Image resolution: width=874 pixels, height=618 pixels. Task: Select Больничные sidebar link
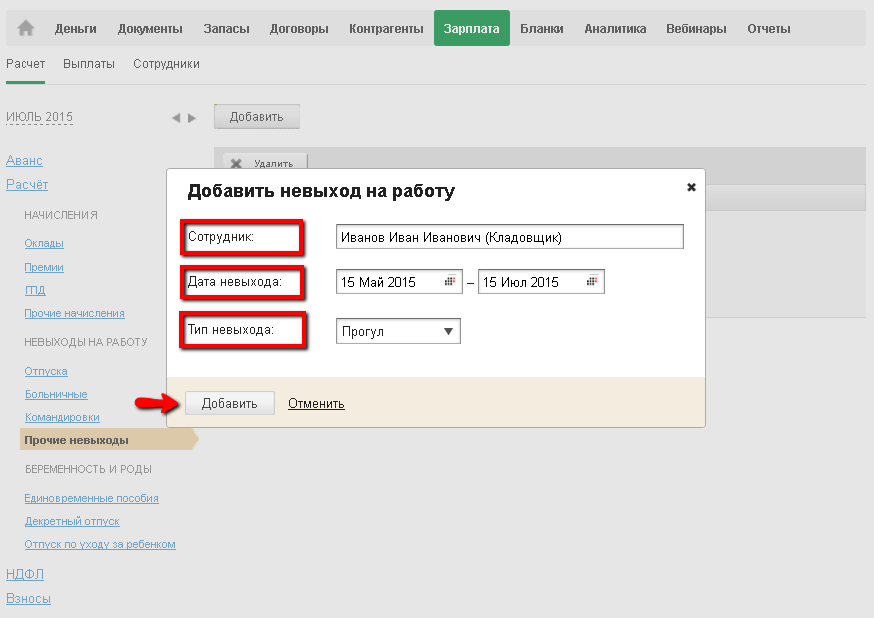tap(56, 394)
